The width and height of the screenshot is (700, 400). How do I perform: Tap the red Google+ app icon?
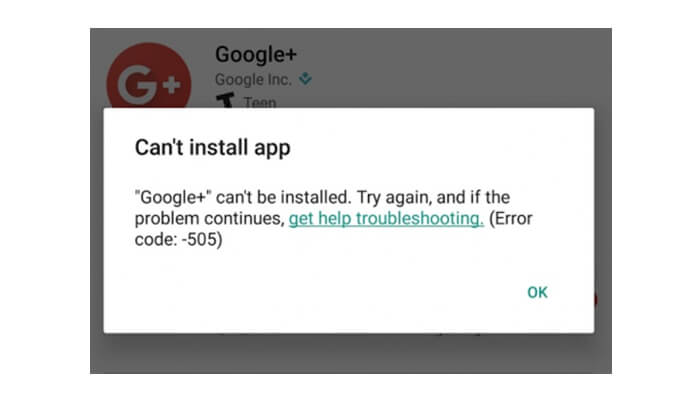tap(149, 75)
